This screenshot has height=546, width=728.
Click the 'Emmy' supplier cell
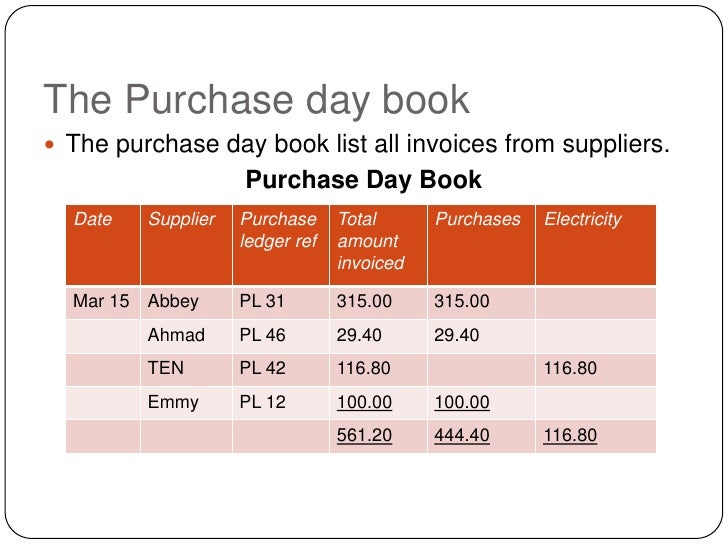click(x=186, y=403)
